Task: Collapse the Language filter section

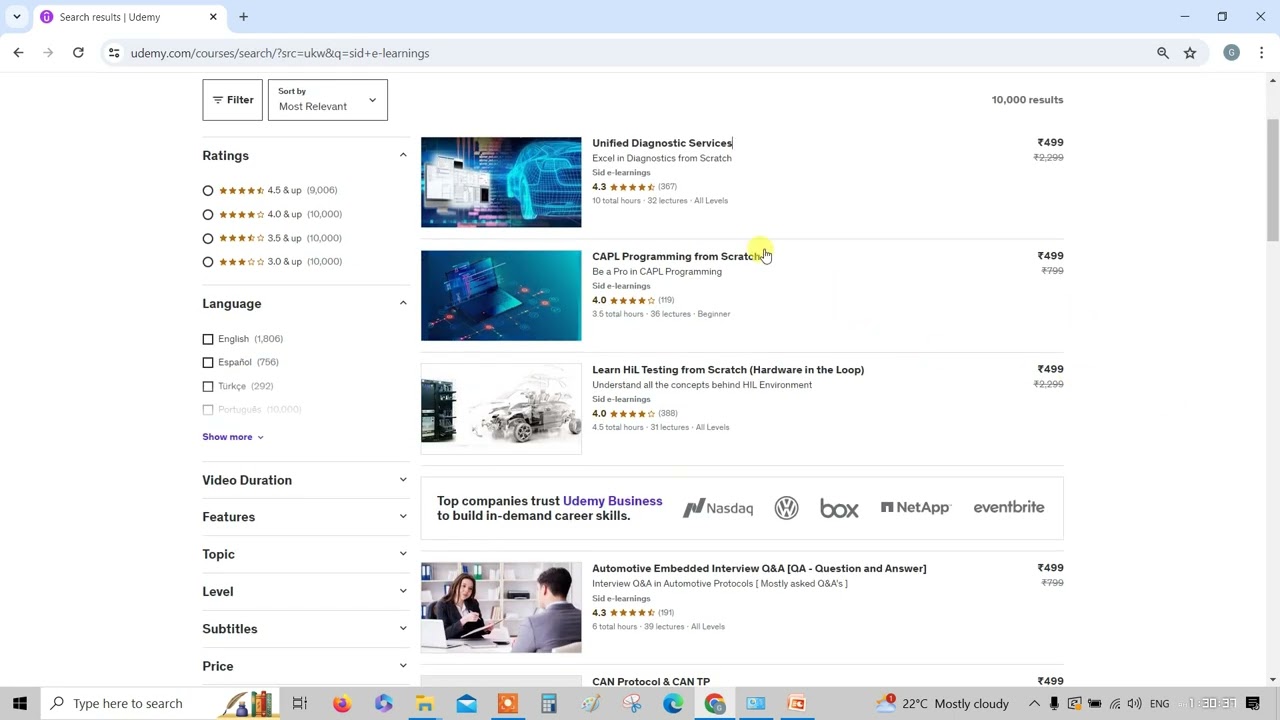Action: coord(403,303)
